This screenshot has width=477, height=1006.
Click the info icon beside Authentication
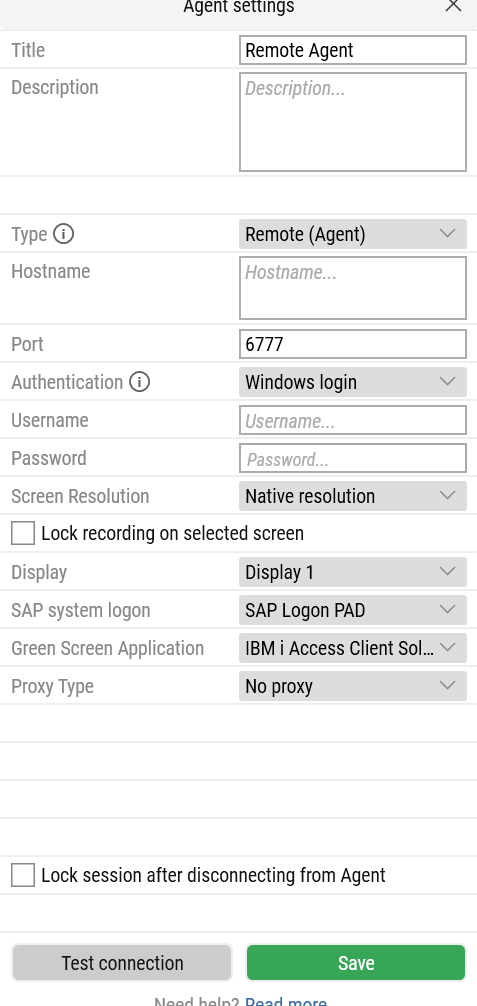click(139, 382)
